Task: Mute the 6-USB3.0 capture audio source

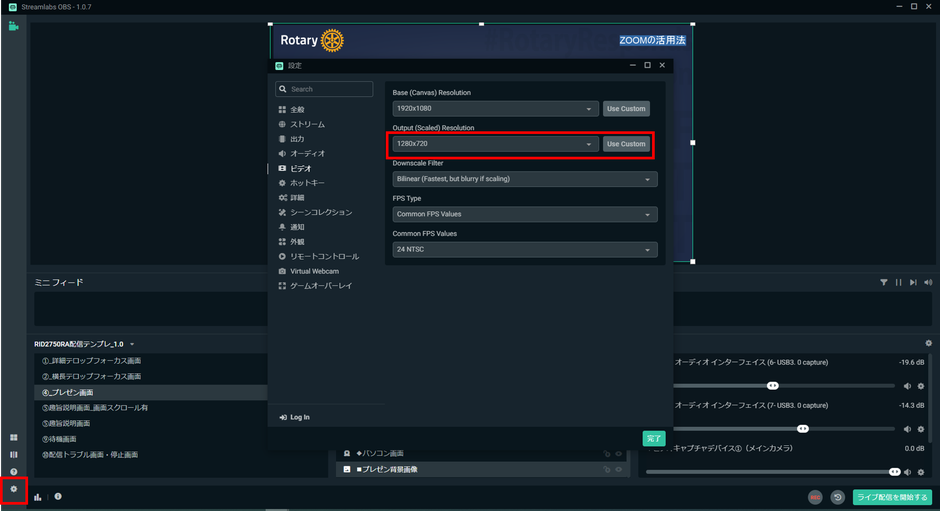Action: point(907,386)
